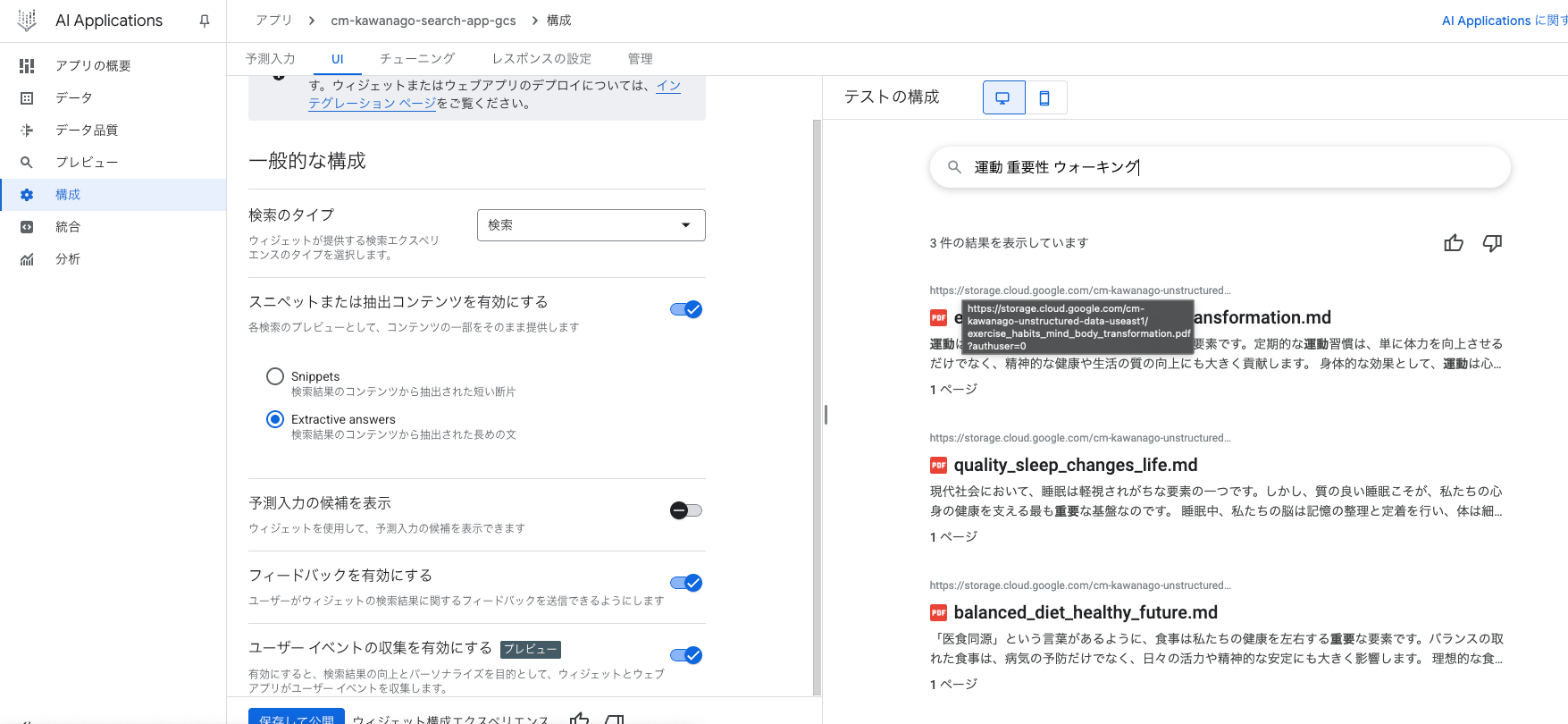Select the Snippets radio option
1568x724 pixels.
coord(275,376)
